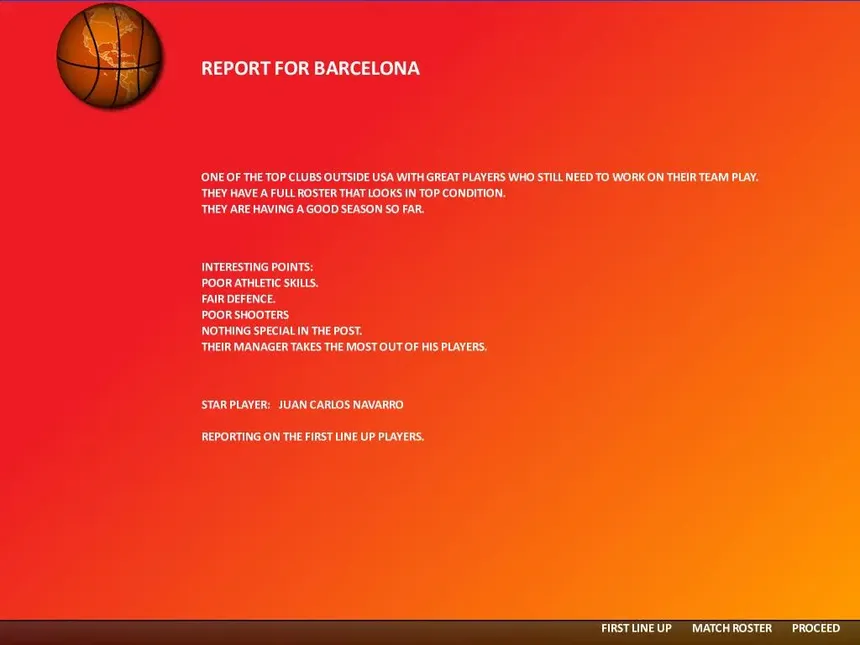Click 'Reporting on the first line up players.' line
This screenshot has height=645, width=860.
(313, 437)
